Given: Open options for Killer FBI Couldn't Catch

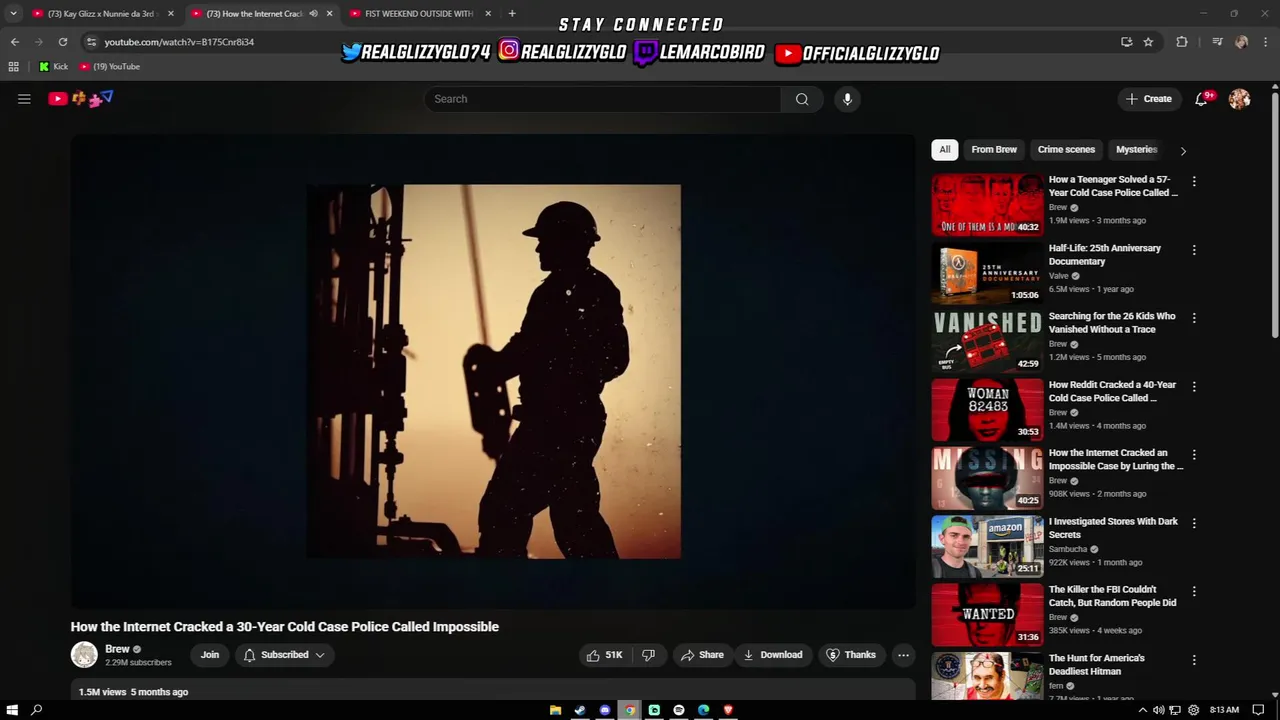Looking at the screenshot, I should pyautogui.click(x=1193, y=591).
